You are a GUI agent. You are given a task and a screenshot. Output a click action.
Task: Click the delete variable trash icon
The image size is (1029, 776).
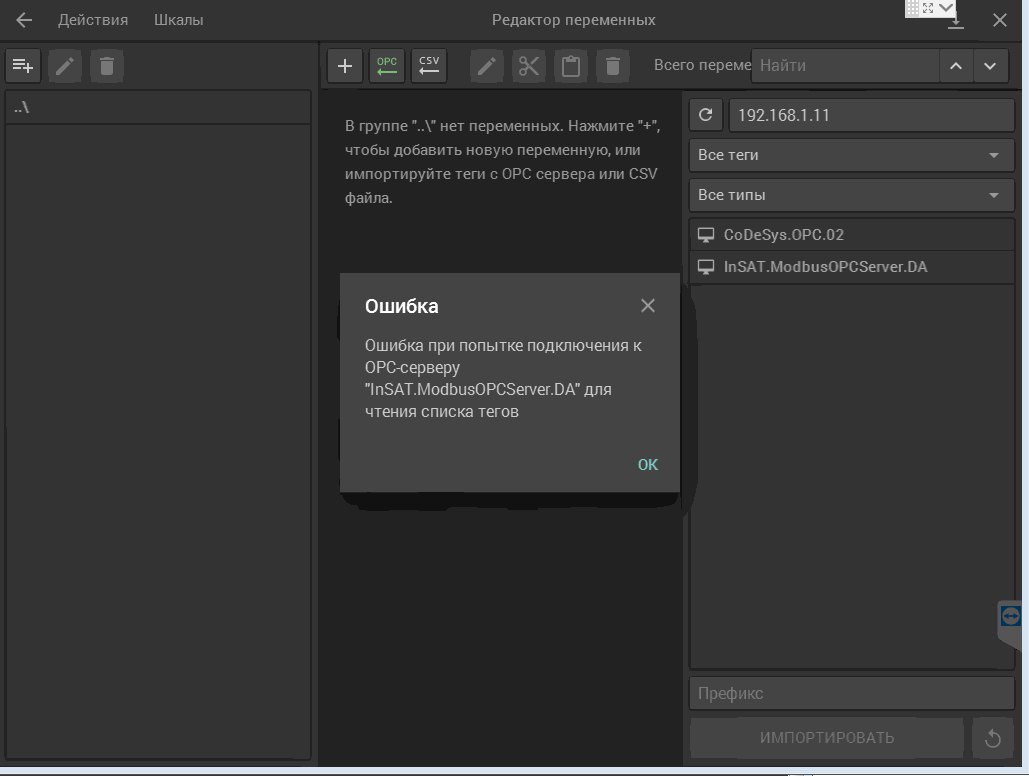pyautogui.click(x=613, y=66)
